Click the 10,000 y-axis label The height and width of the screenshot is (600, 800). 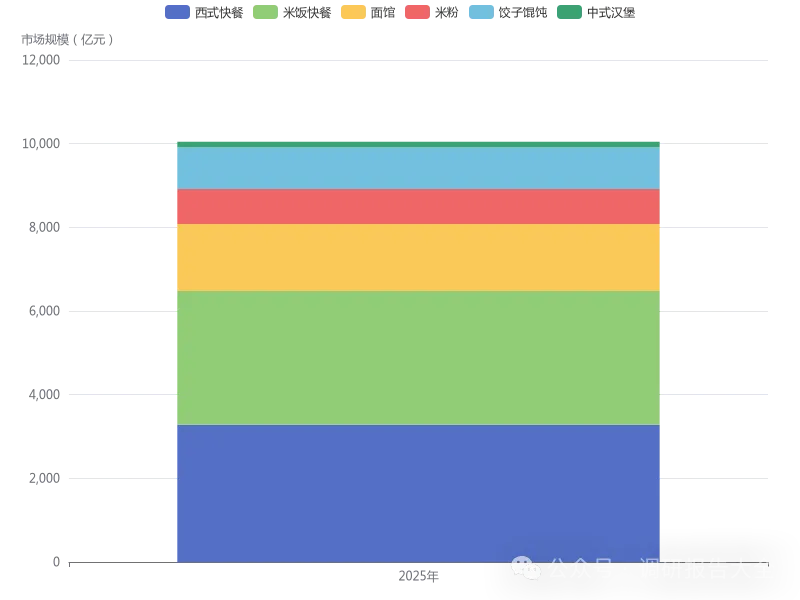click(x=41, y=144)
